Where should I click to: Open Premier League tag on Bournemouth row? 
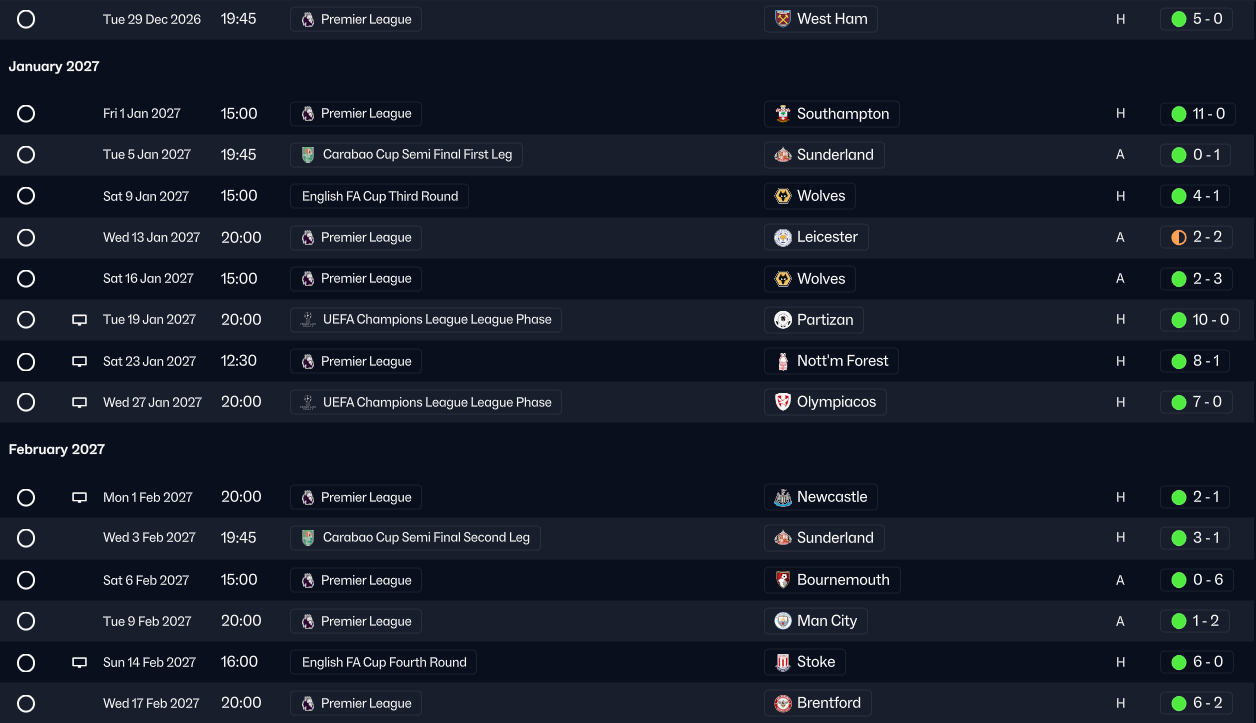[x=356, y=580]
